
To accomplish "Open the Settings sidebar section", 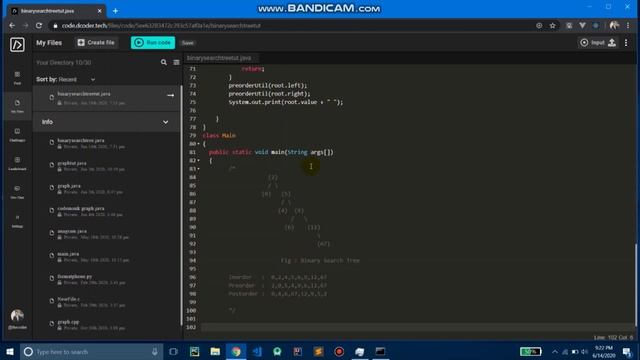I will pyautogui.click(x=17, y=221).
